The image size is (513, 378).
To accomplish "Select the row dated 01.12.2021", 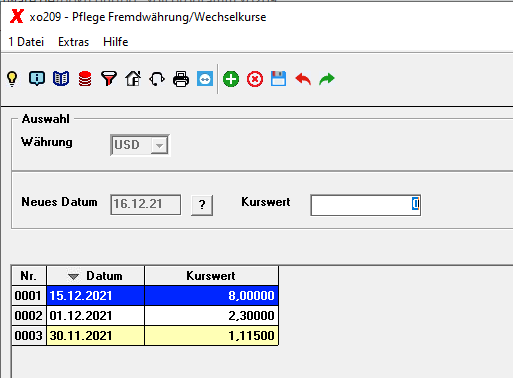I will 145,316.
